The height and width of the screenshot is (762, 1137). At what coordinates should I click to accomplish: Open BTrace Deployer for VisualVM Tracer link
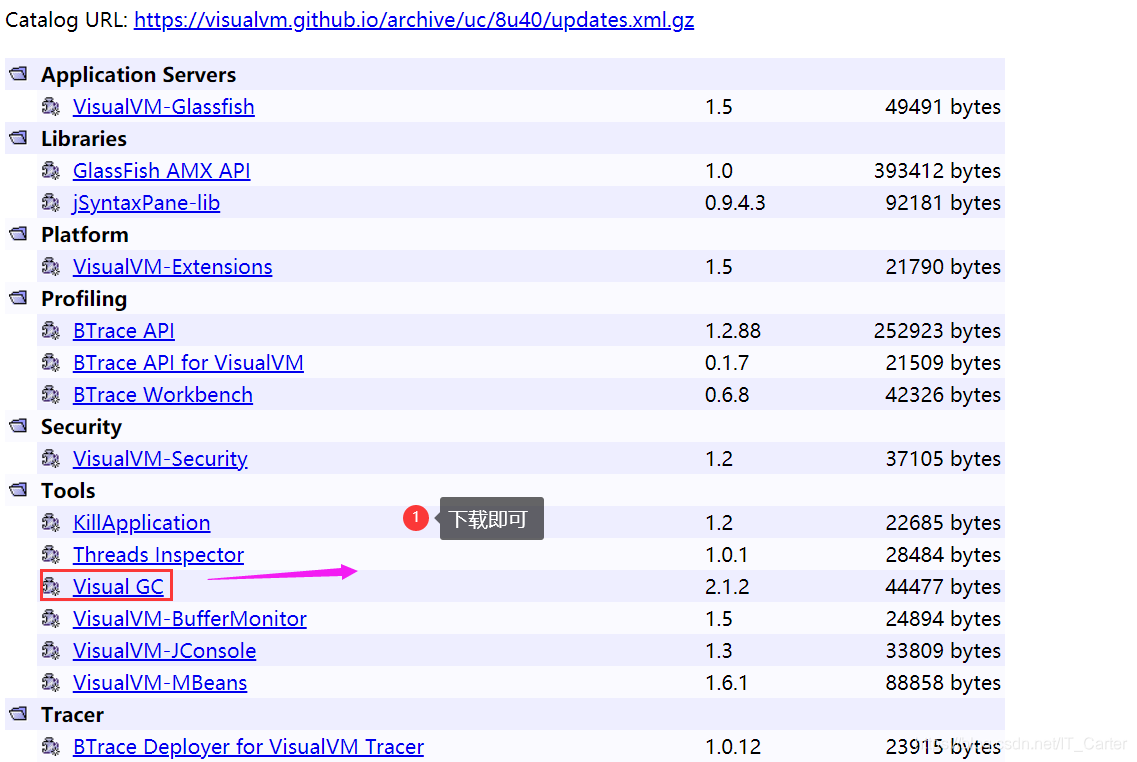coord(249,746)
